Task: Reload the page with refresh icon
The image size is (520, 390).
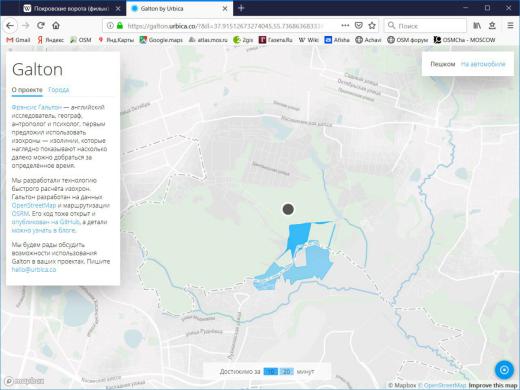Action: point(41,25)
